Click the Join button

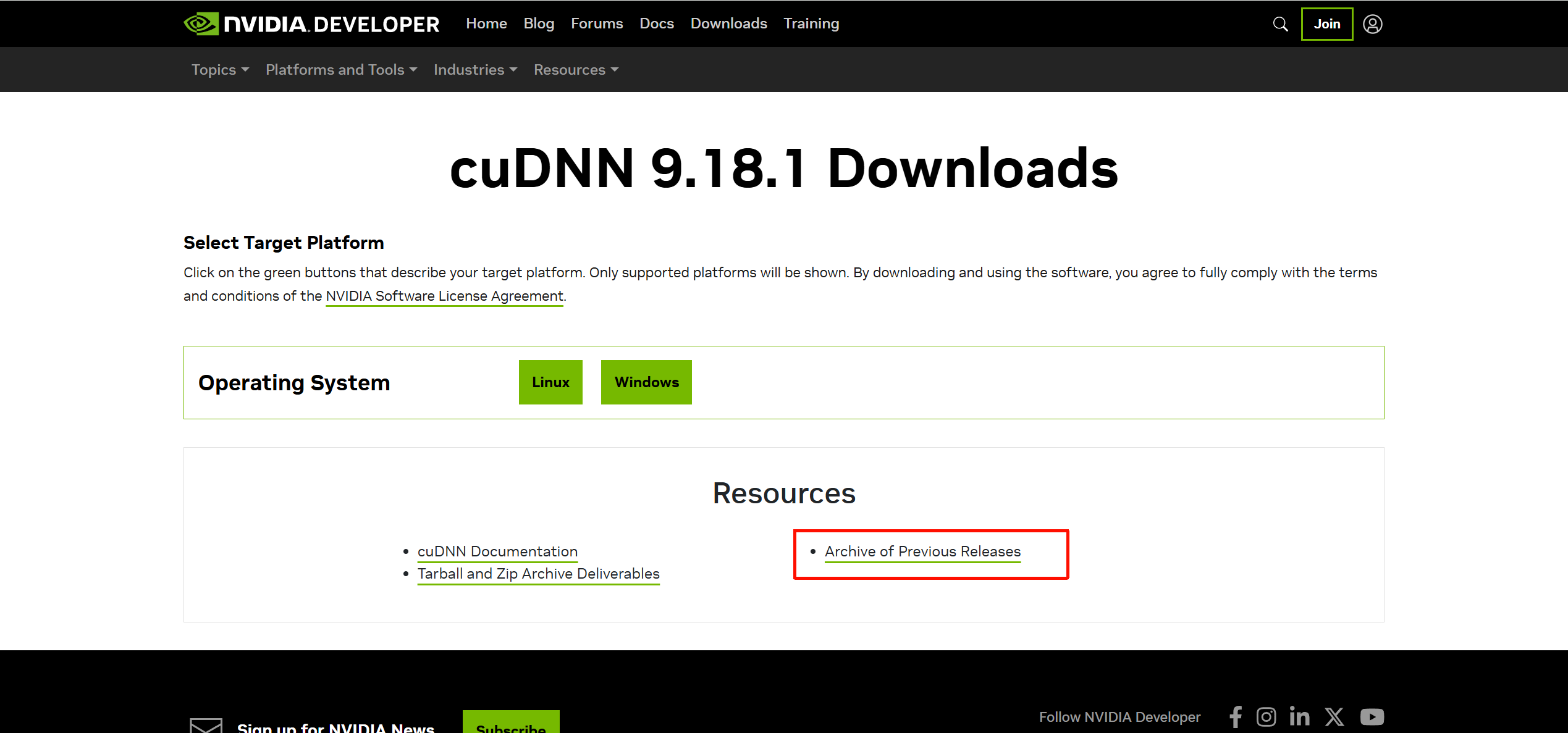click(x=1327, y=24)
